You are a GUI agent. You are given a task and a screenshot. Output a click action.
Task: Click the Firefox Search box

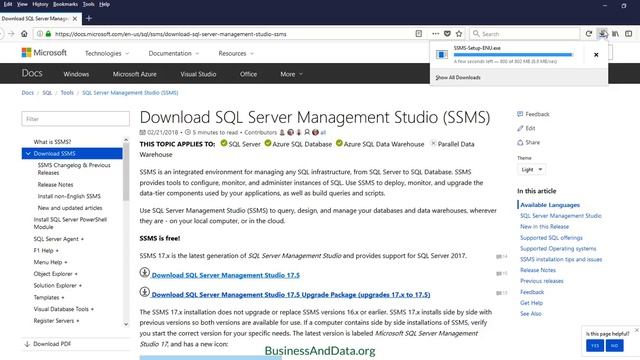[x=524, y=34]
